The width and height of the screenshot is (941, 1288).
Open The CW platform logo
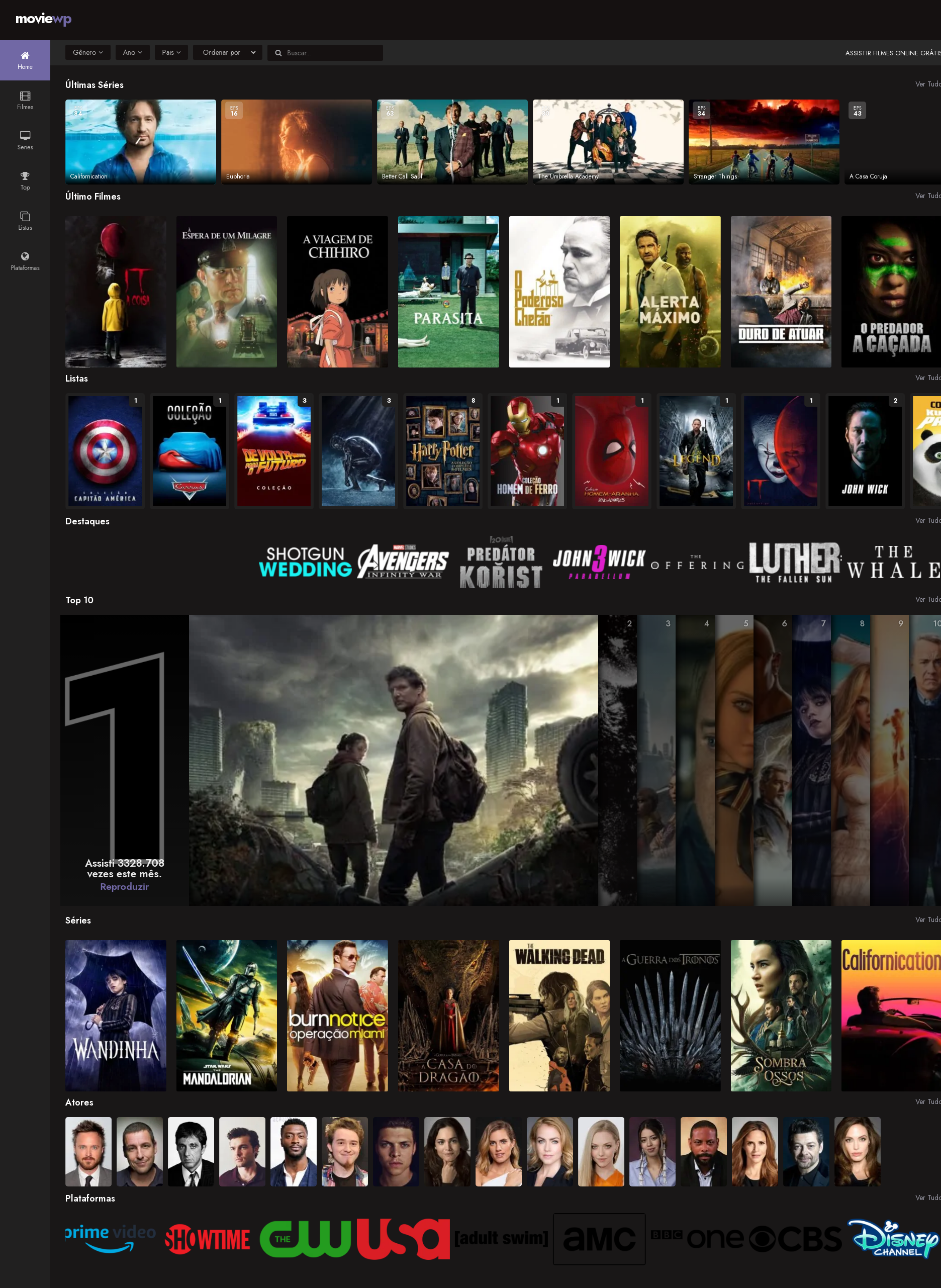[305, 1239]
